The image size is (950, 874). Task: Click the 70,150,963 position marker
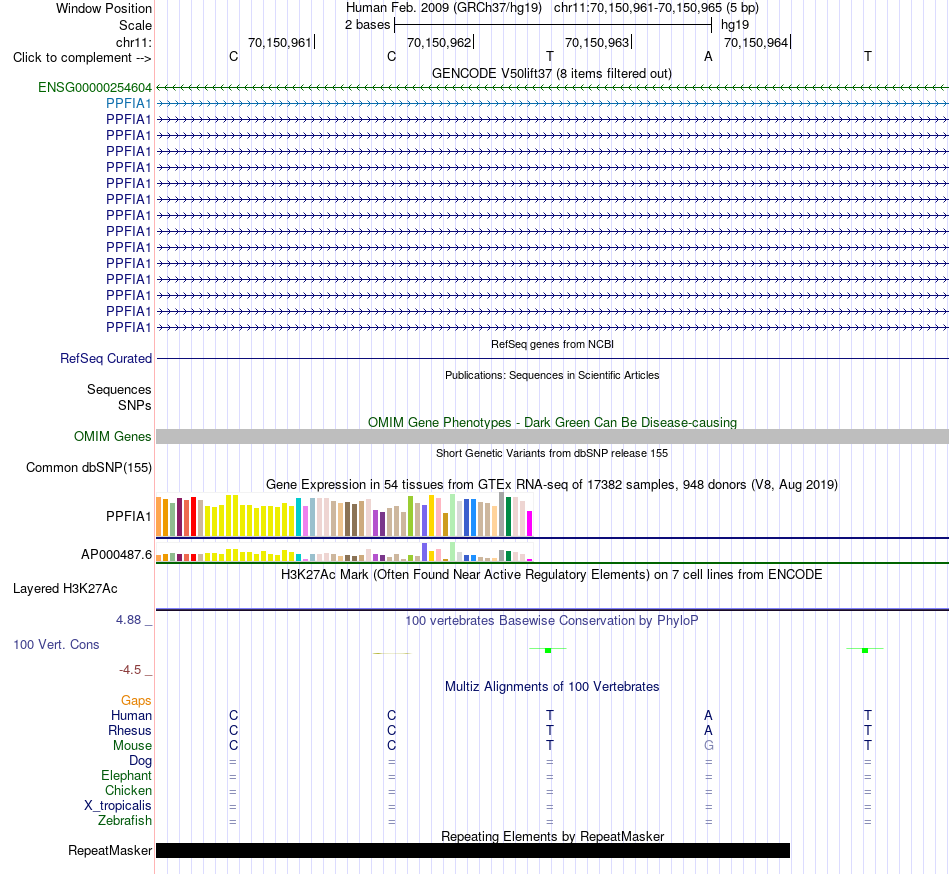[x=598, y=42]
